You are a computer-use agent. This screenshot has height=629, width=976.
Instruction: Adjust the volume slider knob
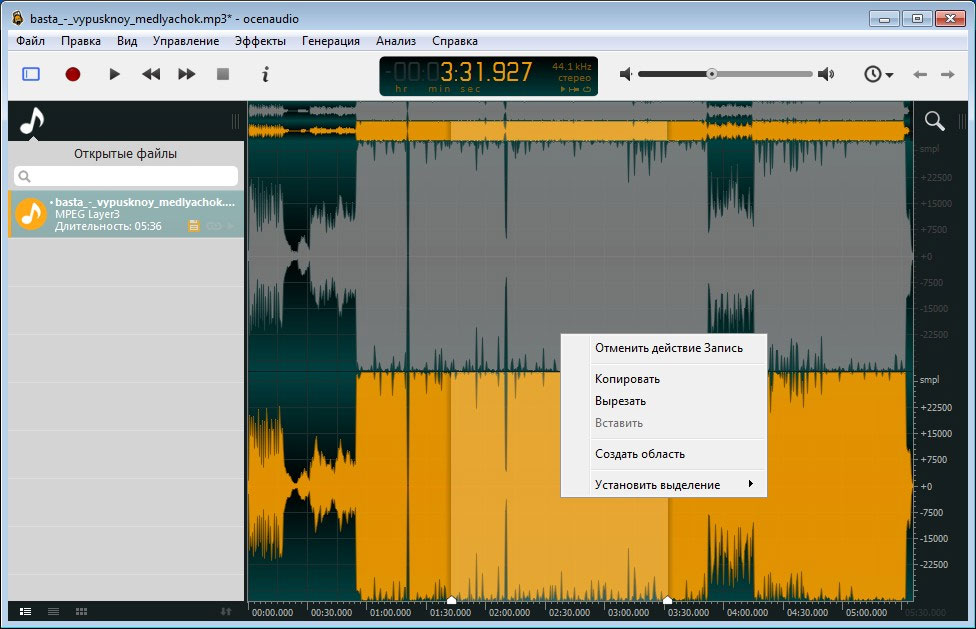coord(711,74)
